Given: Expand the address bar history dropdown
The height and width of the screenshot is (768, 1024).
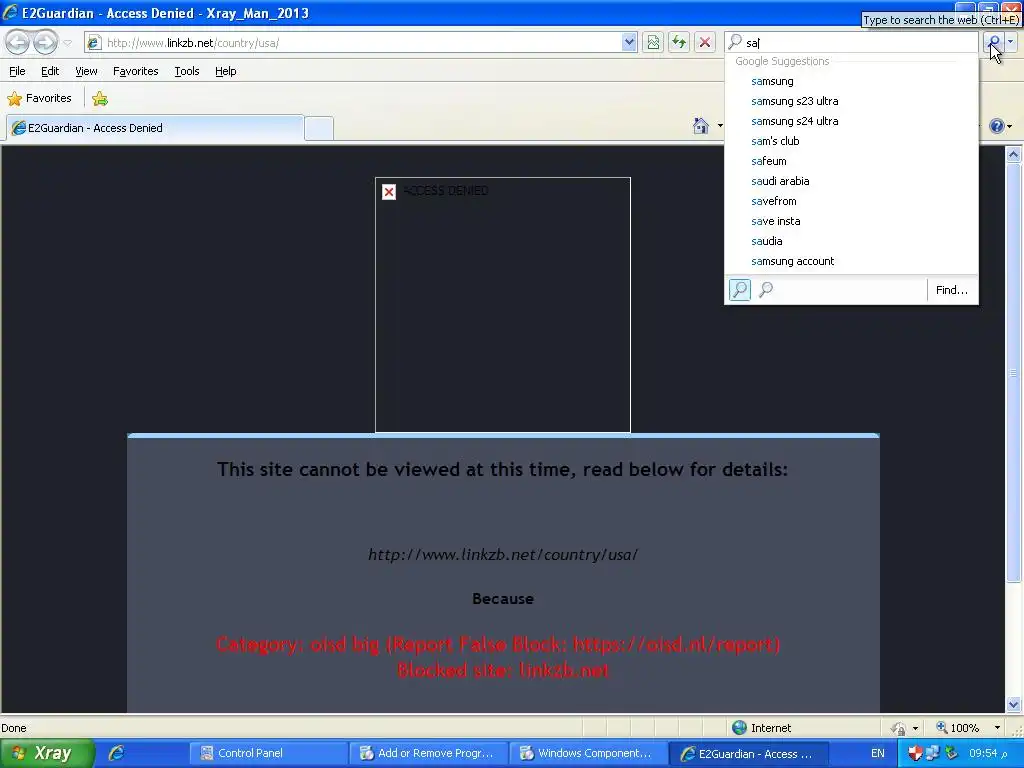Looking at the screenshot, I should [629, 42].
